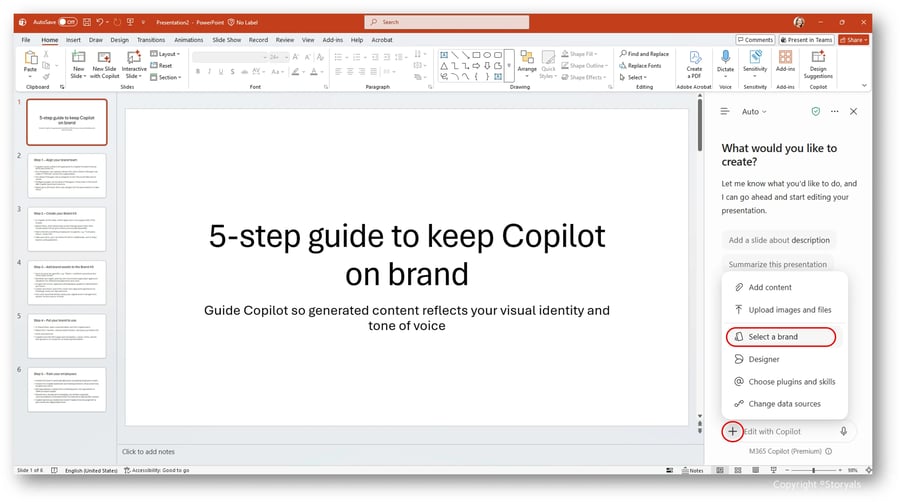Open the File menu
900x502 pixels.
click(26, 40)
